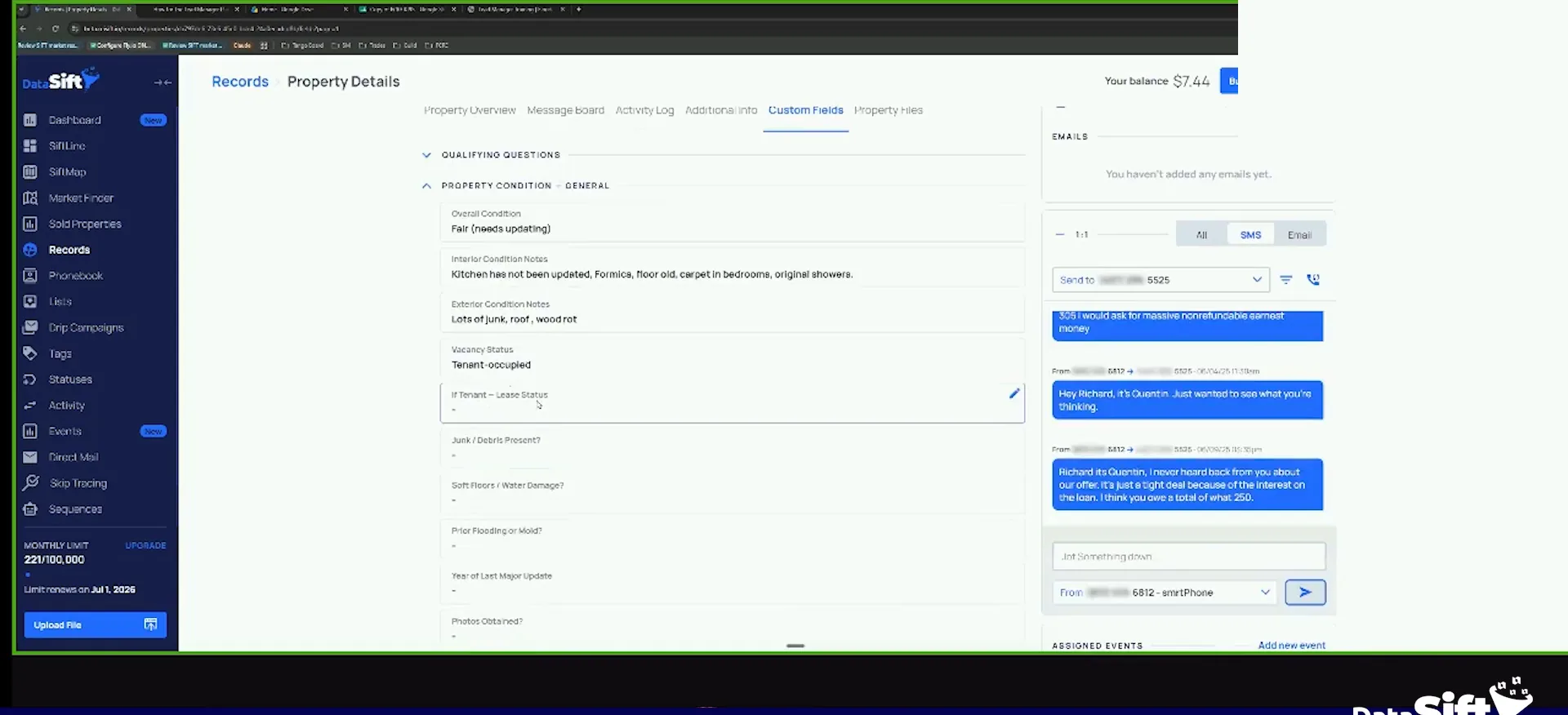Open the Activity sidebar icon

[x=30, y=406]
